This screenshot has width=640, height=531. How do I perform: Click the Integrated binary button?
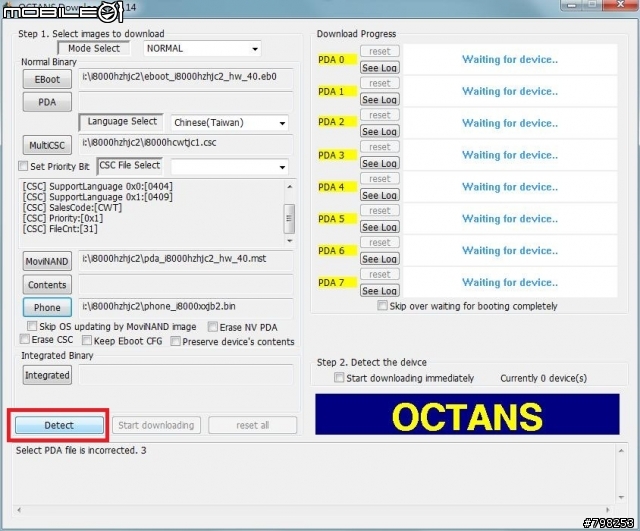tap(47, 375)
